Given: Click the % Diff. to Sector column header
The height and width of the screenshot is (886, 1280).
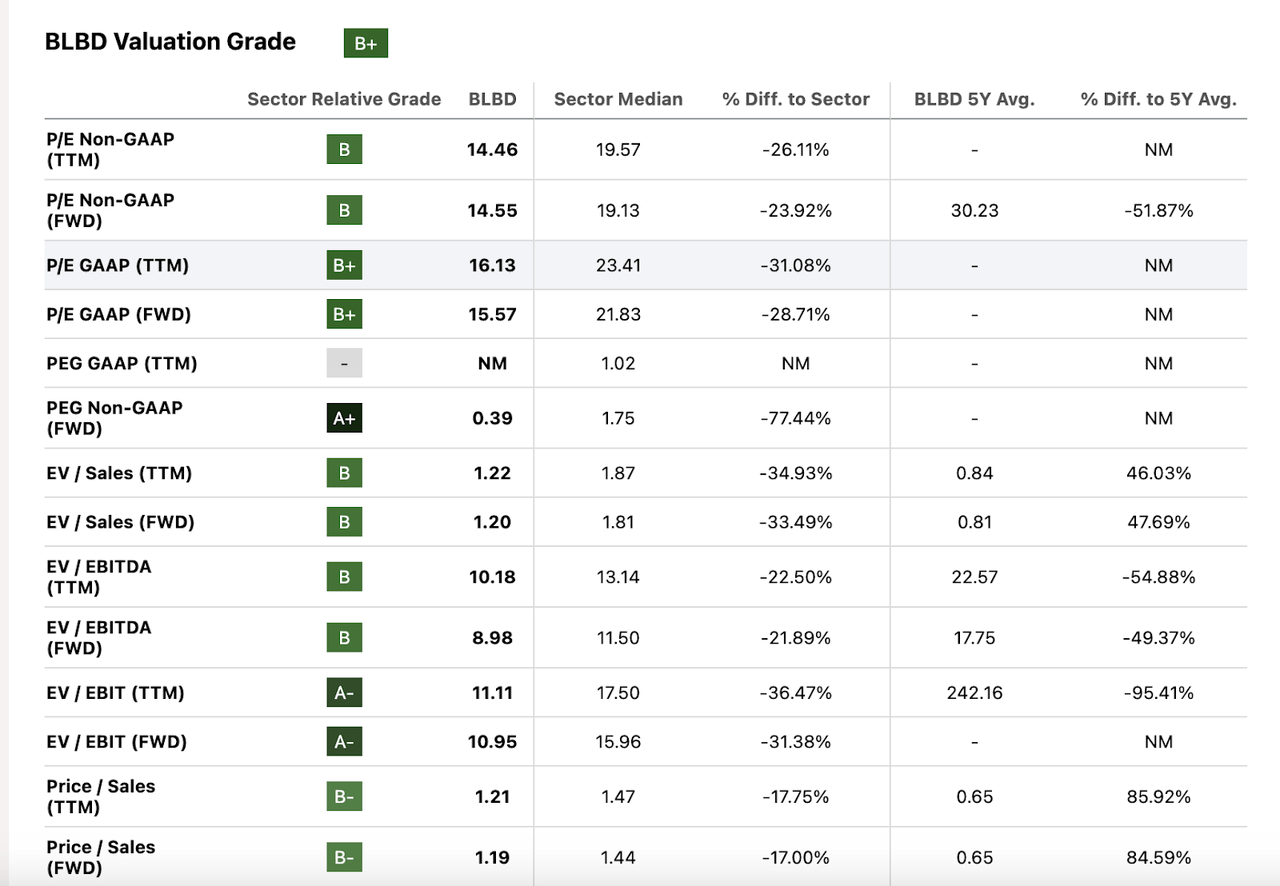Looking at the screenshot, I should point(796,99).
